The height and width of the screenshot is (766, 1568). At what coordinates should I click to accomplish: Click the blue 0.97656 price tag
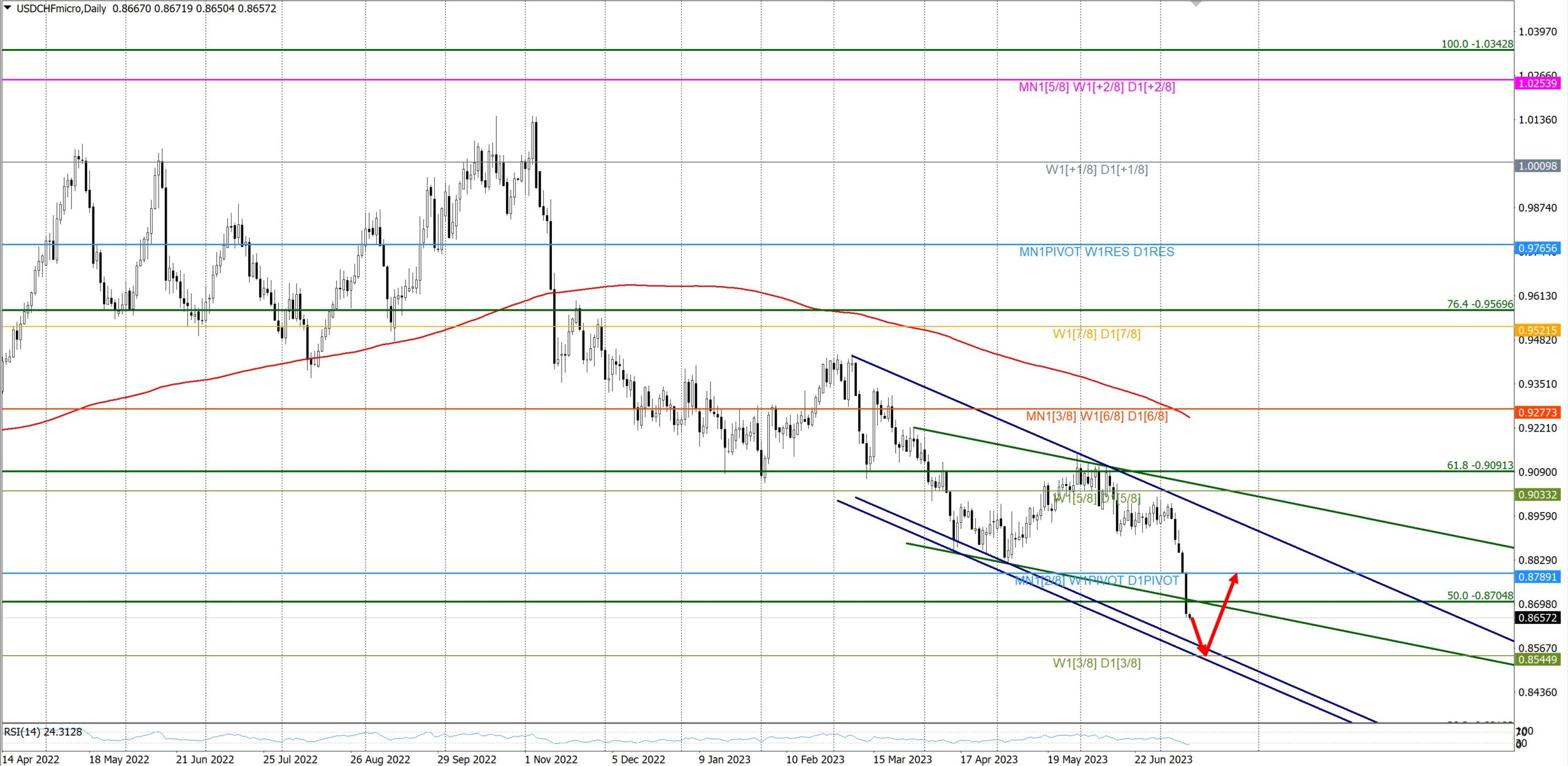(1537, 248)
